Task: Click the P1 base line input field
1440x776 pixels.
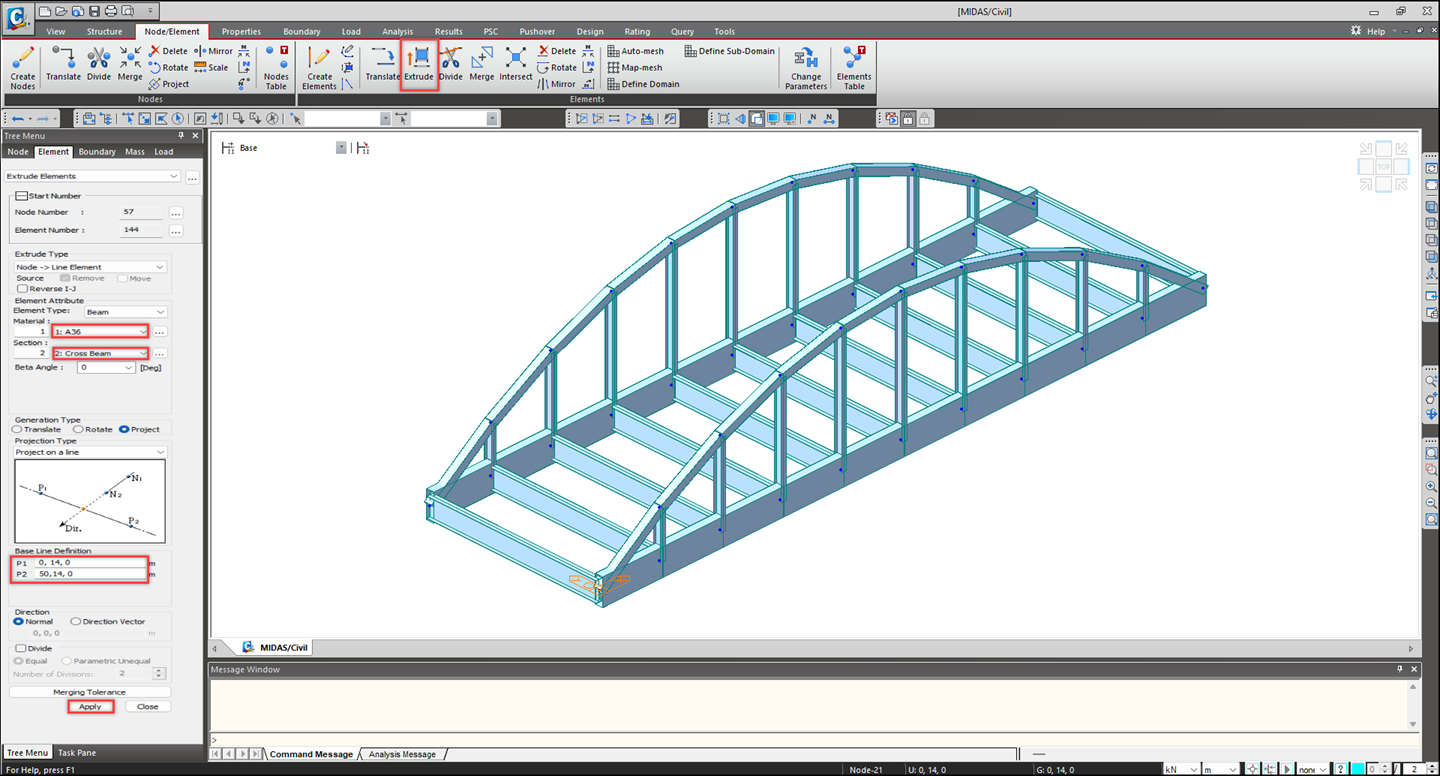Action: 90,562
